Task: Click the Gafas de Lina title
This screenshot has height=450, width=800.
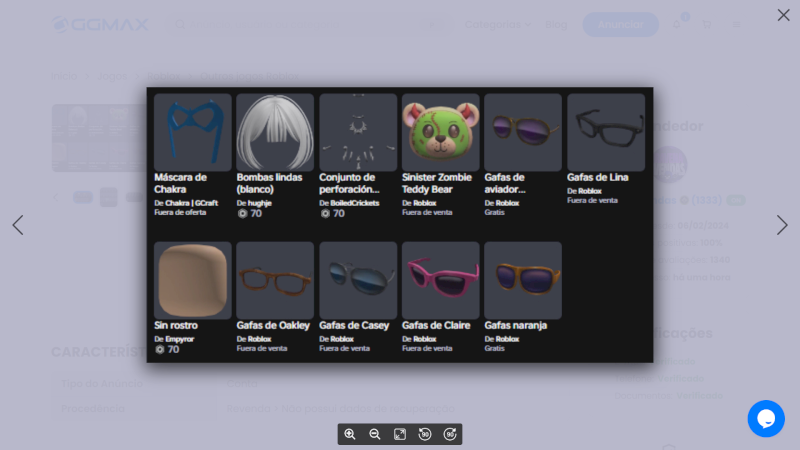Action: click(597, 178)
